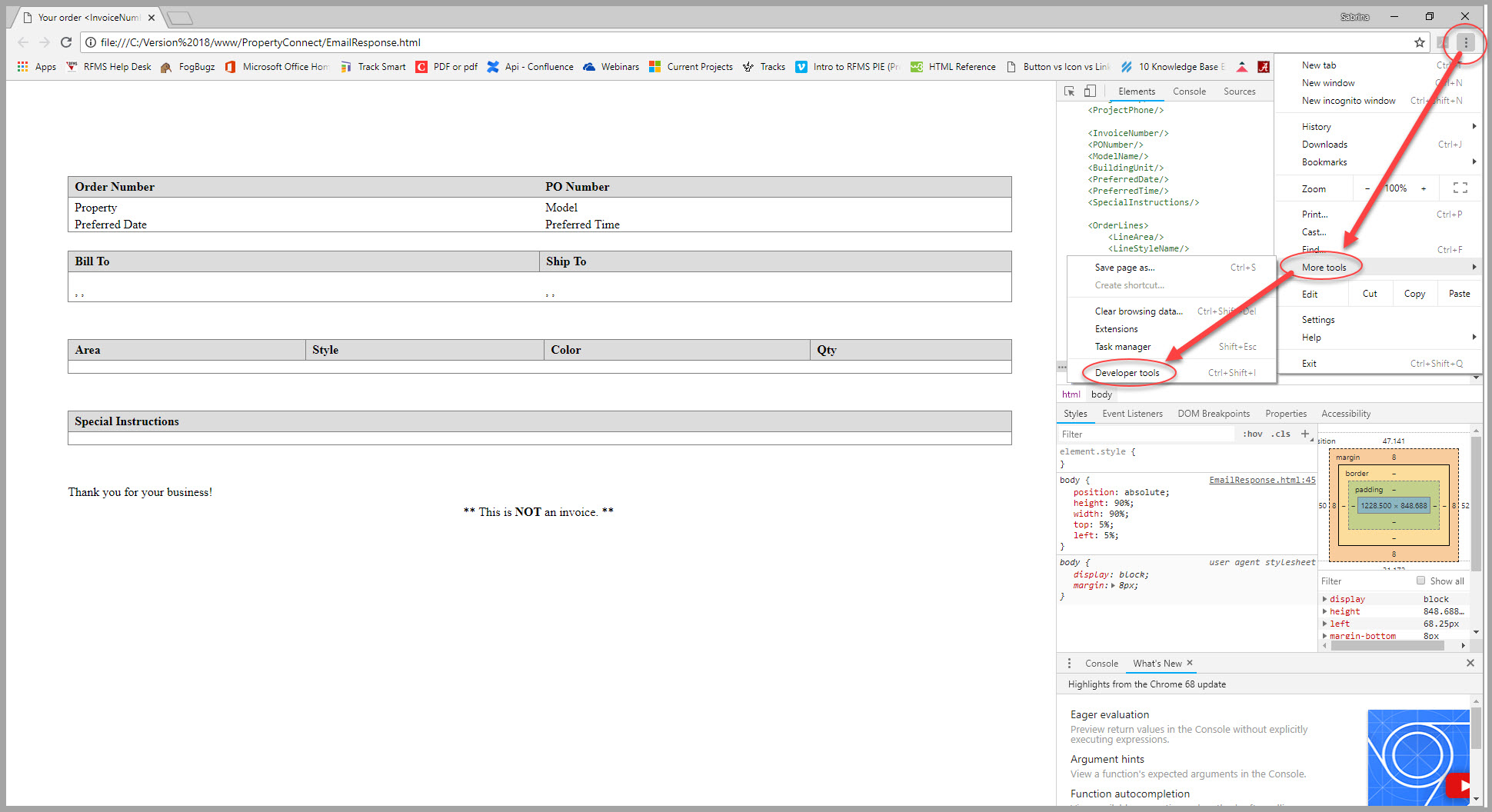Toggle the .cls element classes panel
Image resolution: width=1492 pixels, height=812 pixels.
click(1281, 434)
